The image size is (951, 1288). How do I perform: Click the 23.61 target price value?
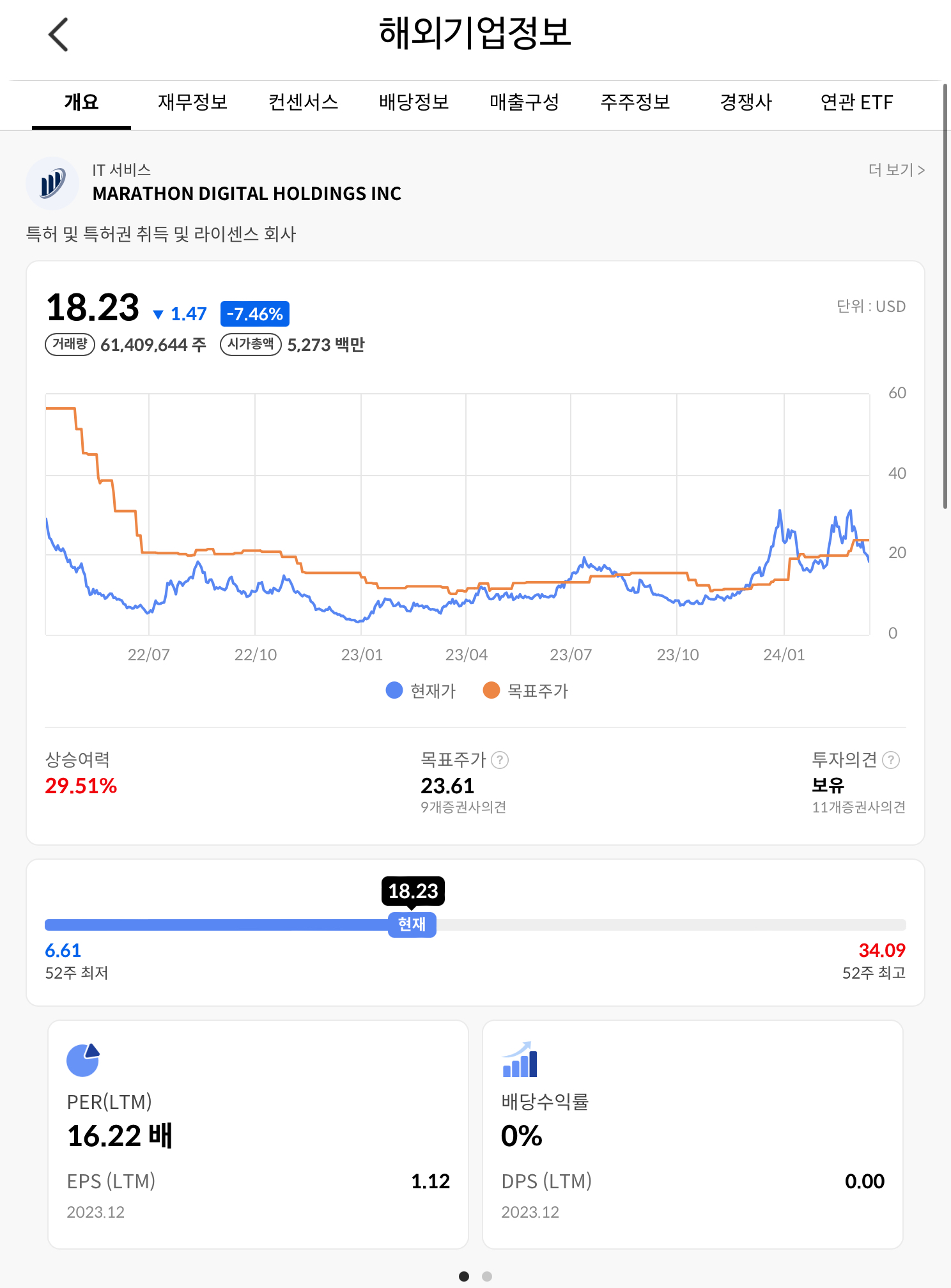pos(447,786)
